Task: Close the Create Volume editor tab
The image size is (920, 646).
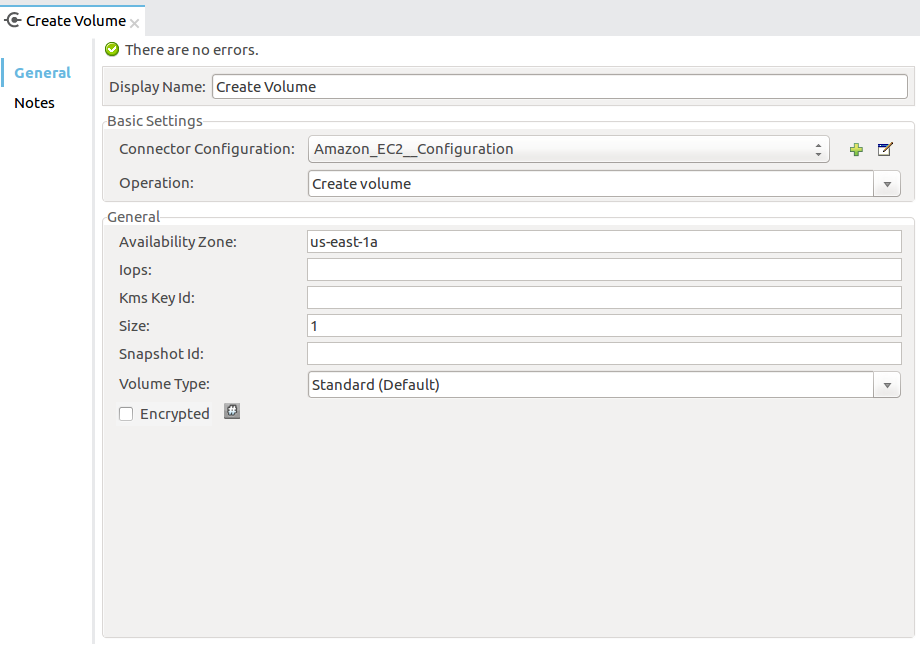Action: point(134,19)
